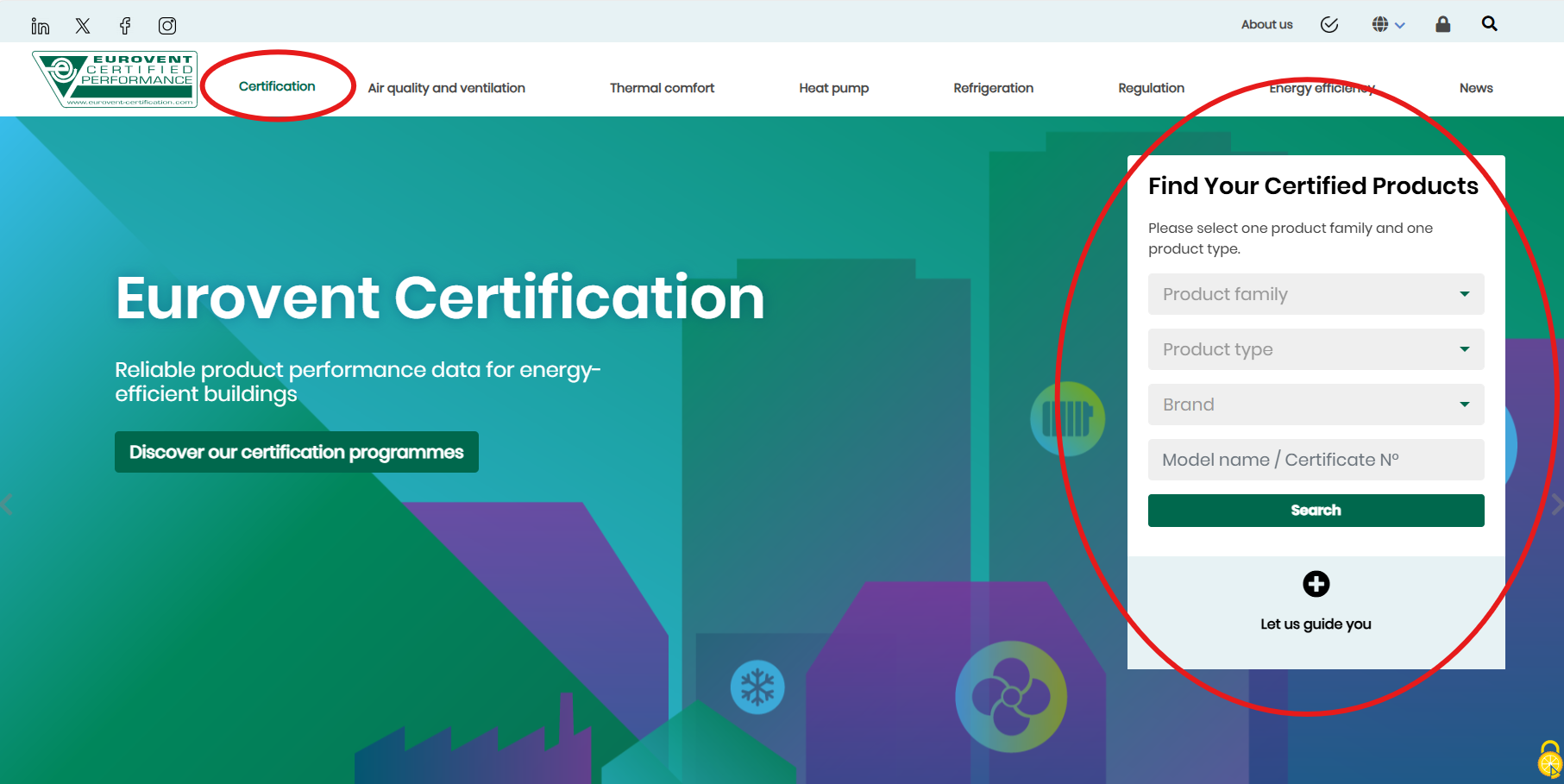Screen dimensions: 1564x784
Task: Open the News menu item
Action: point(1476,88)
